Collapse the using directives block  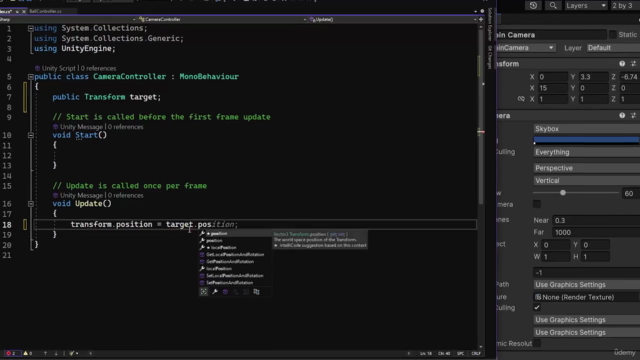[x=31, y=29]
